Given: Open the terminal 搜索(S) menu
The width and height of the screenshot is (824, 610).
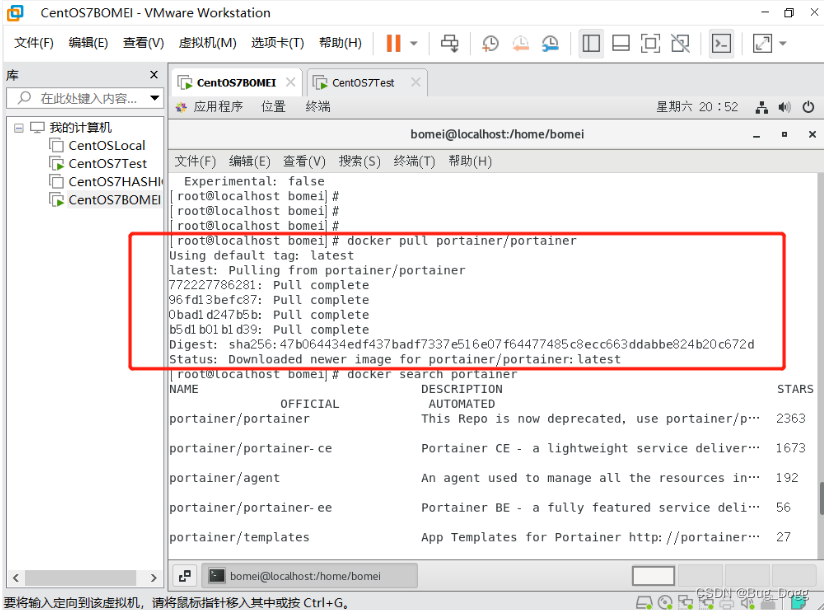Looking at the screenshot, I should pos(359,161).
